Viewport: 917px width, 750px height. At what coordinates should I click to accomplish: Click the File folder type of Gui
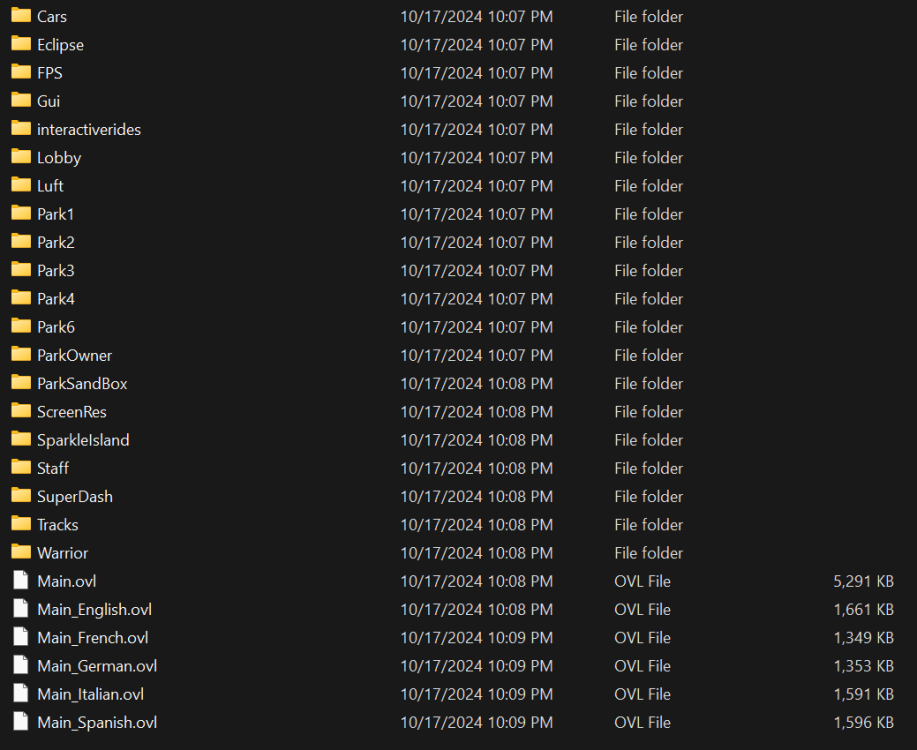tap(649, 101)
